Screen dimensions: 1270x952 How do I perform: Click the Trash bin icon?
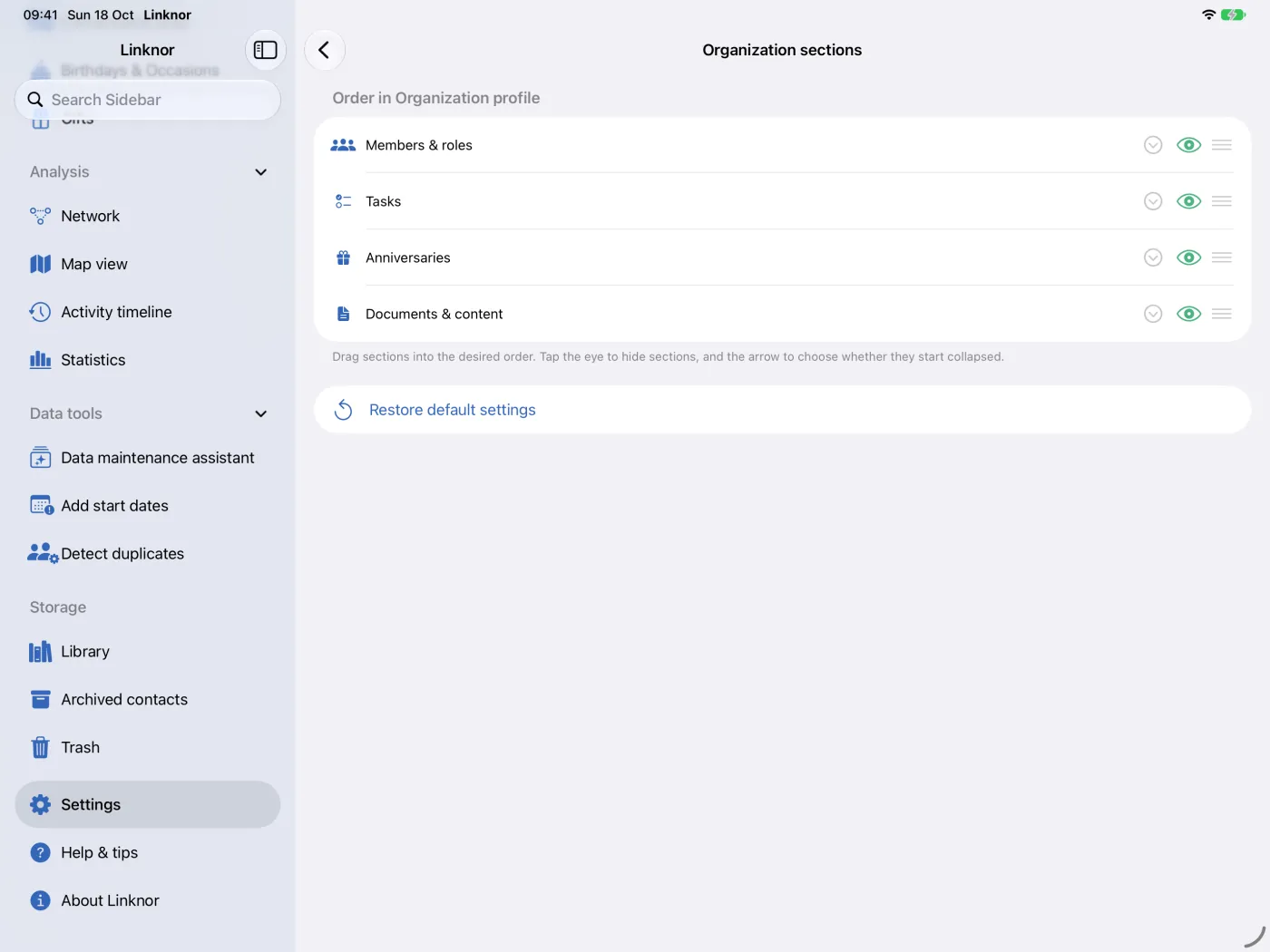pyautogui.click(x=40, y=747)
